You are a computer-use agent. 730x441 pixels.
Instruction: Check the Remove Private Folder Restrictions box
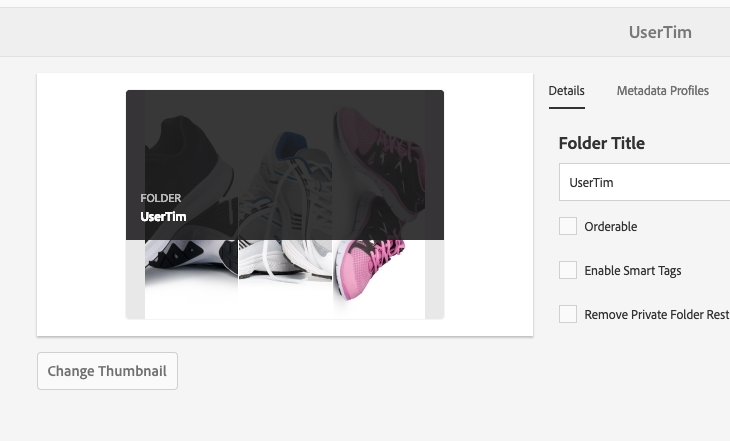(x=568, y=315)
